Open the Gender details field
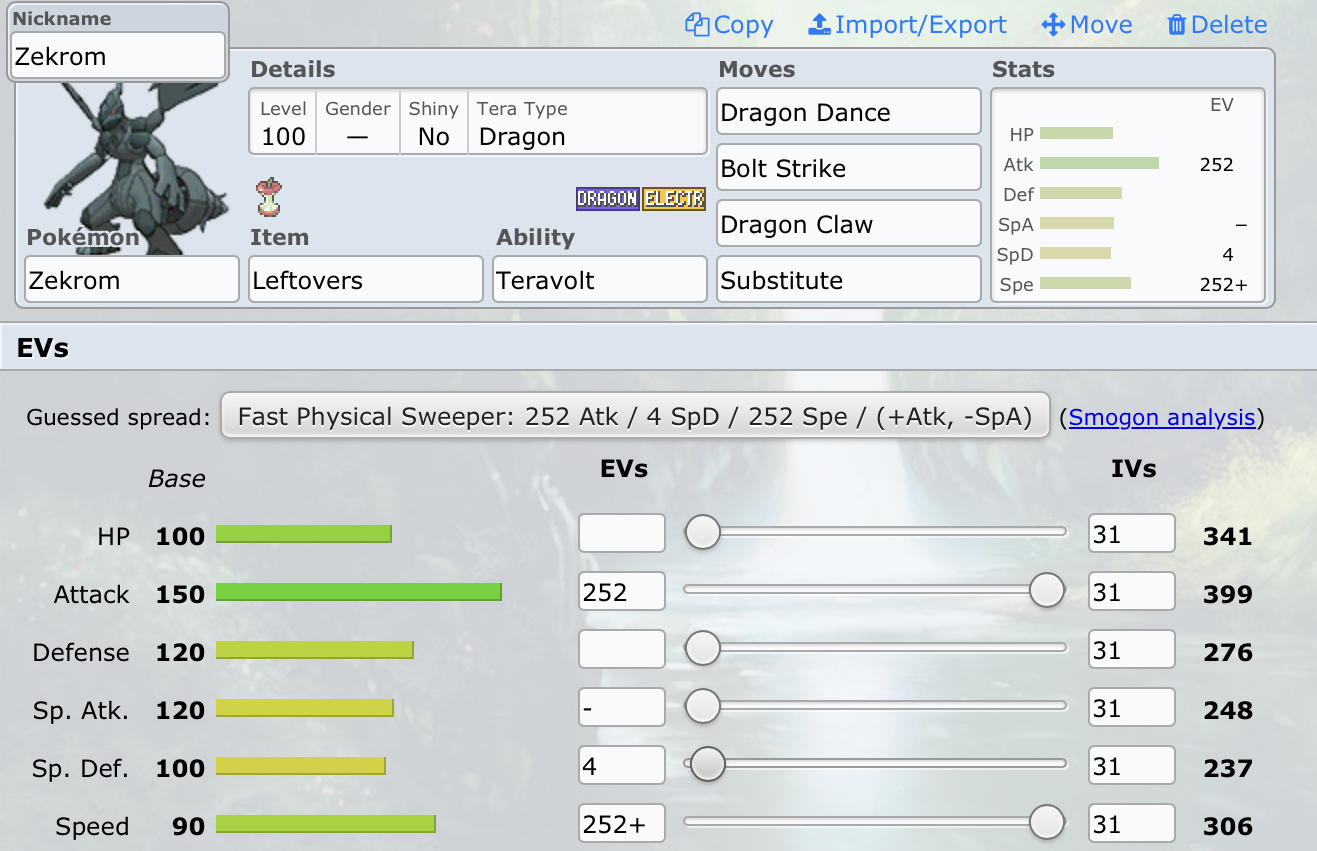Viewport: 1317px width, 851px height. 358,123
